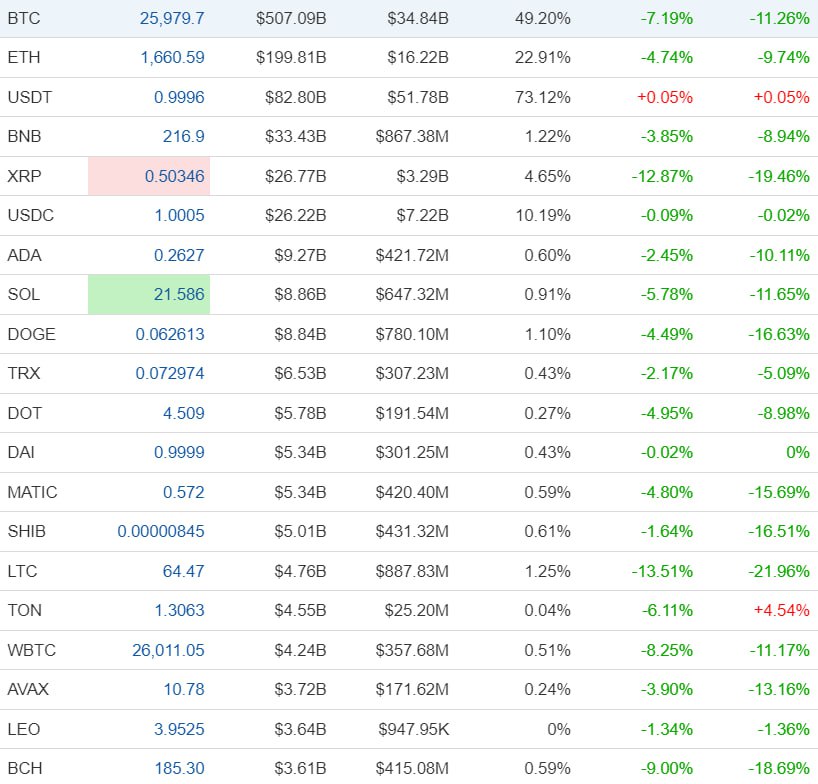Select USDT market cap $82.80B
Screen dimensions: 818x784
pos(296,98)
